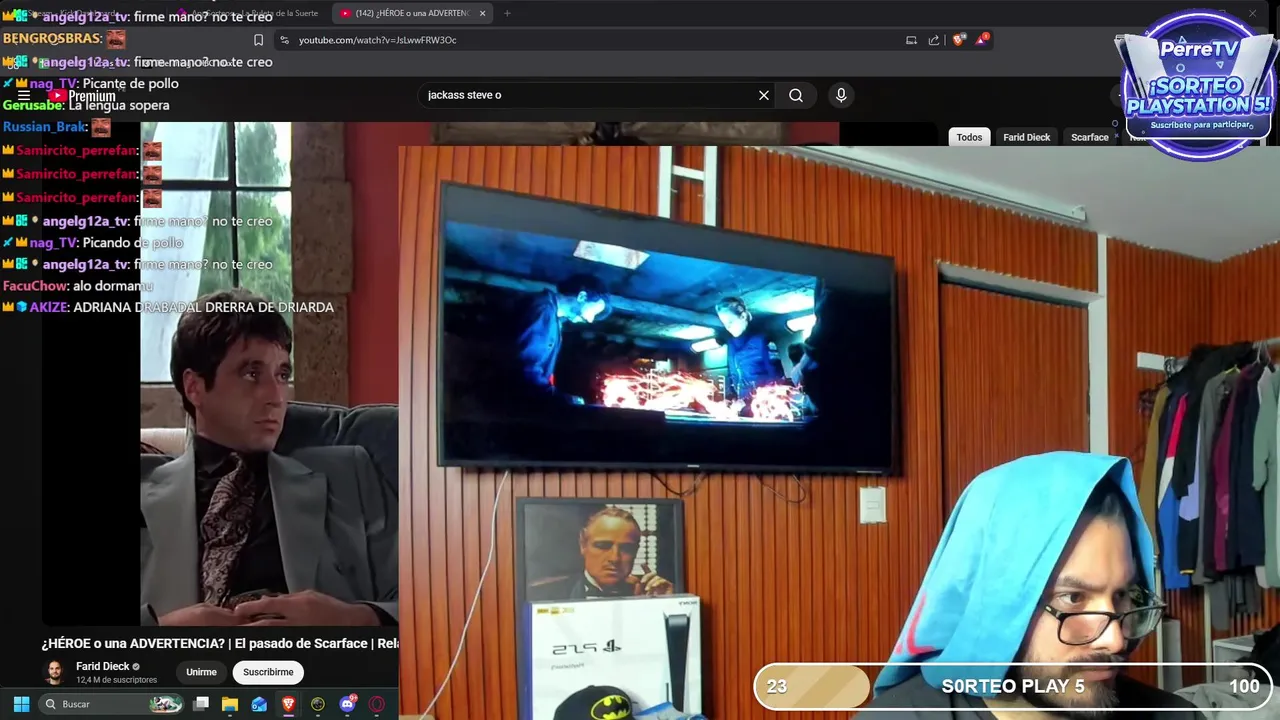Image resolution: width=1280 pixels, height=720 pixels.
Task: Start voice search with the microphone icon
Action: 841,95
